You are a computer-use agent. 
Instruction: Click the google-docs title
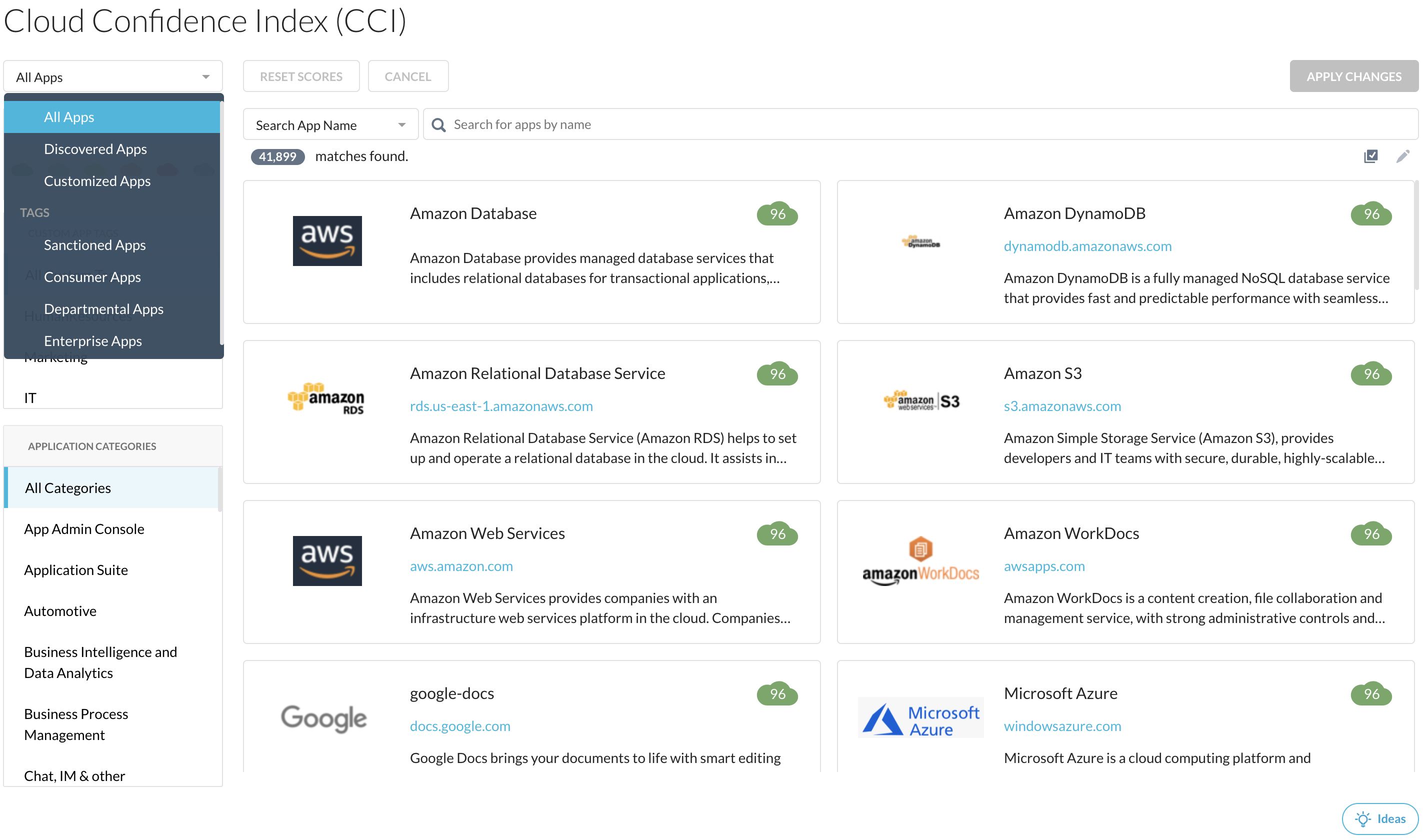pyautogui.click(x=451, y=694)
